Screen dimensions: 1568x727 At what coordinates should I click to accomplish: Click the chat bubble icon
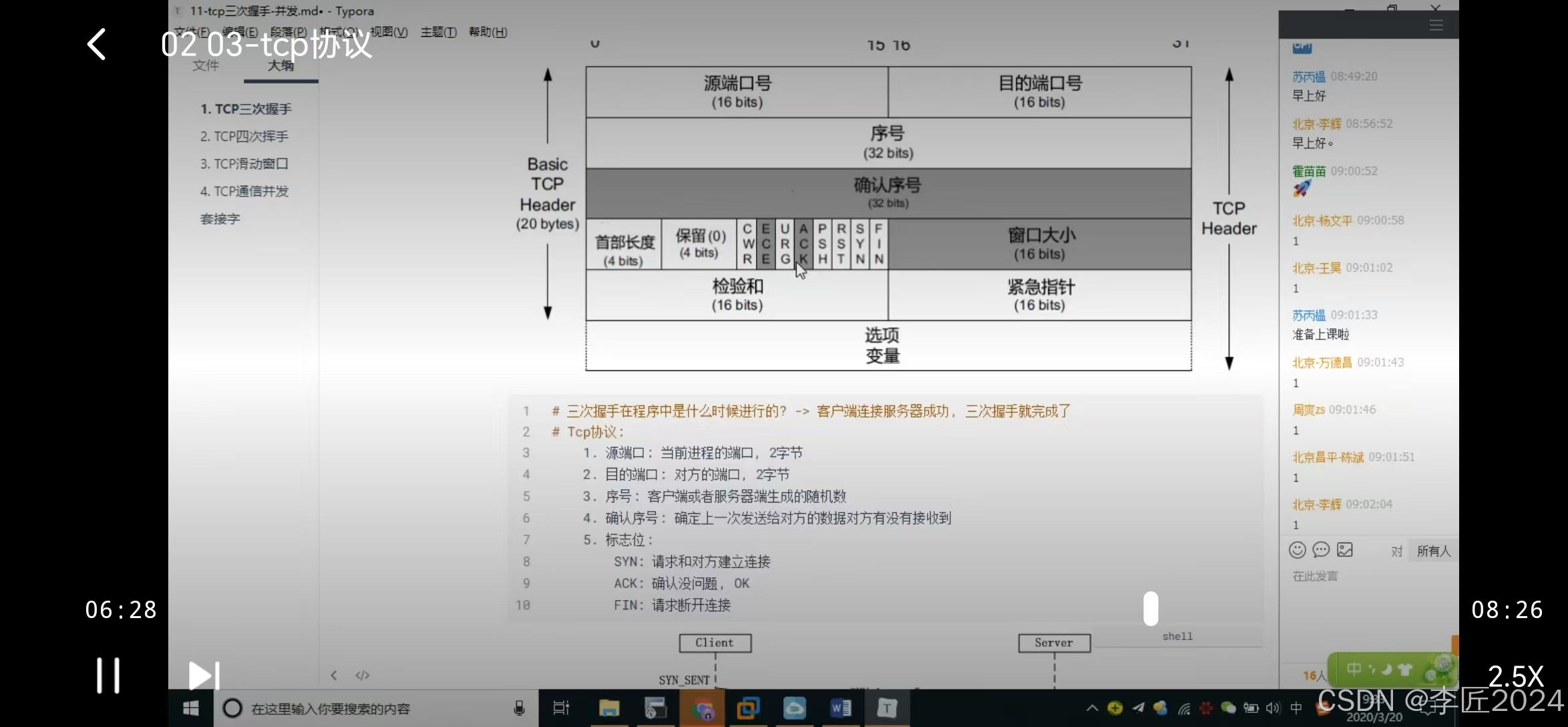pos(1321,550)
